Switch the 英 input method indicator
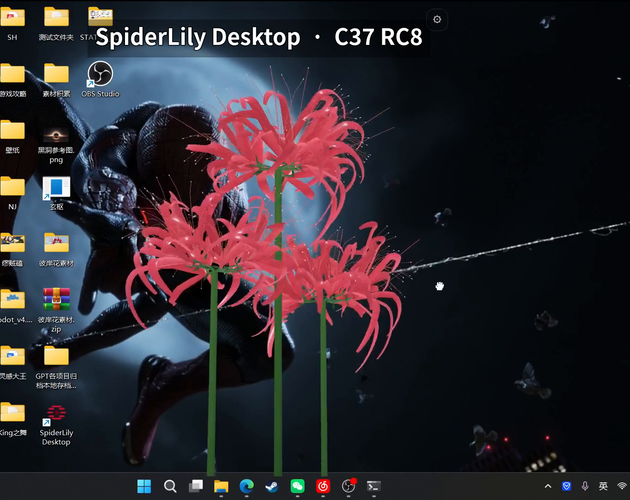 (603, 486)
